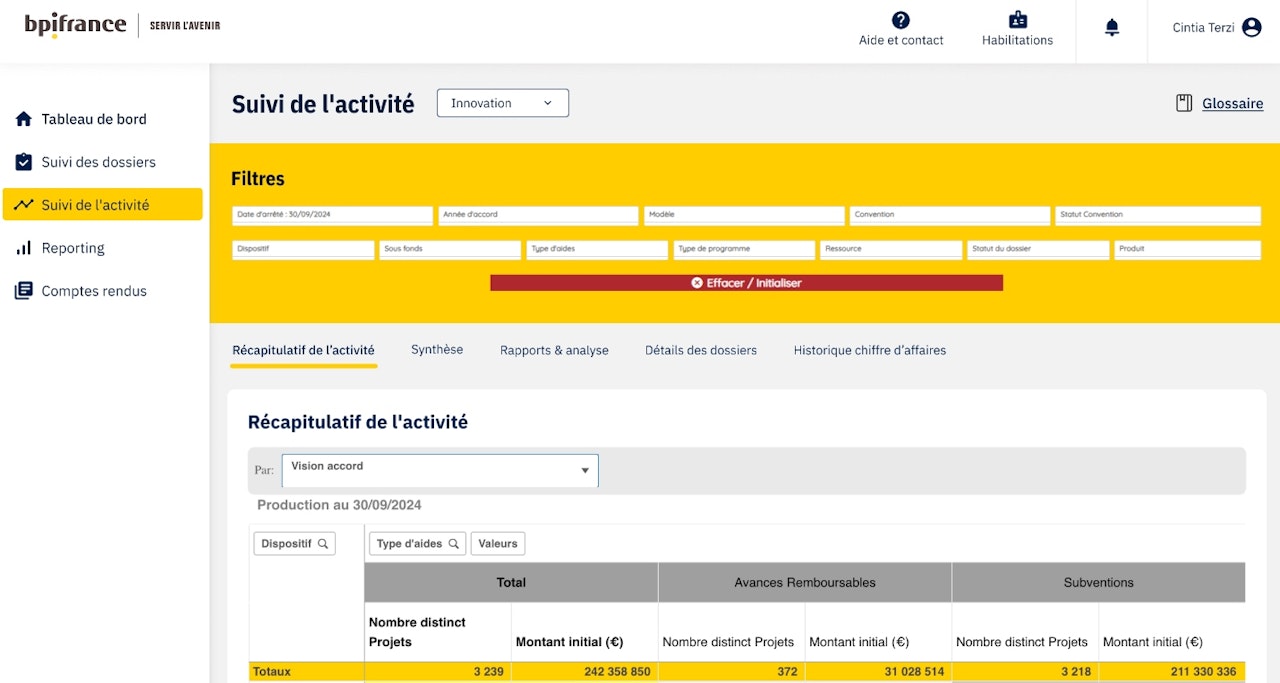Viewport: 1280px width, 683px height.
Task: Click the search icon in Dispositif button
Action: (323, 544)
